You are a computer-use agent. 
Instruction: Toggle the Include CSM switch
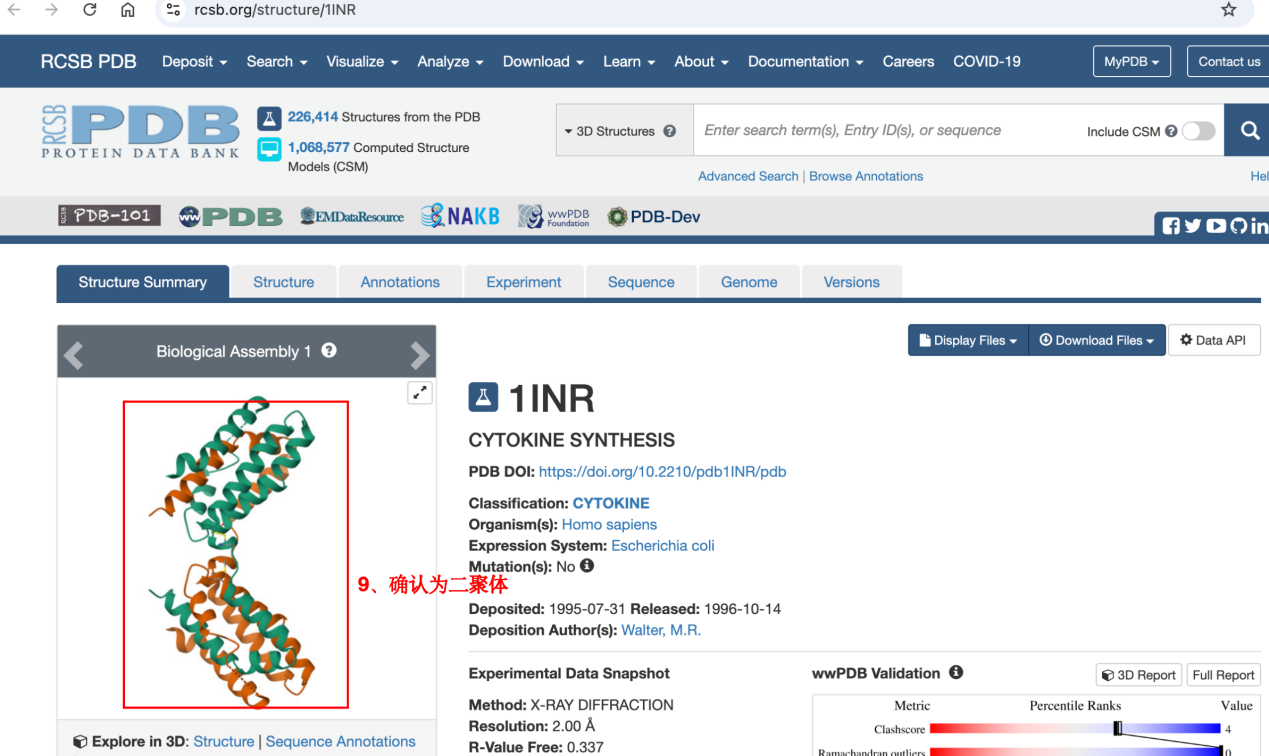(x=1198, y=131)
